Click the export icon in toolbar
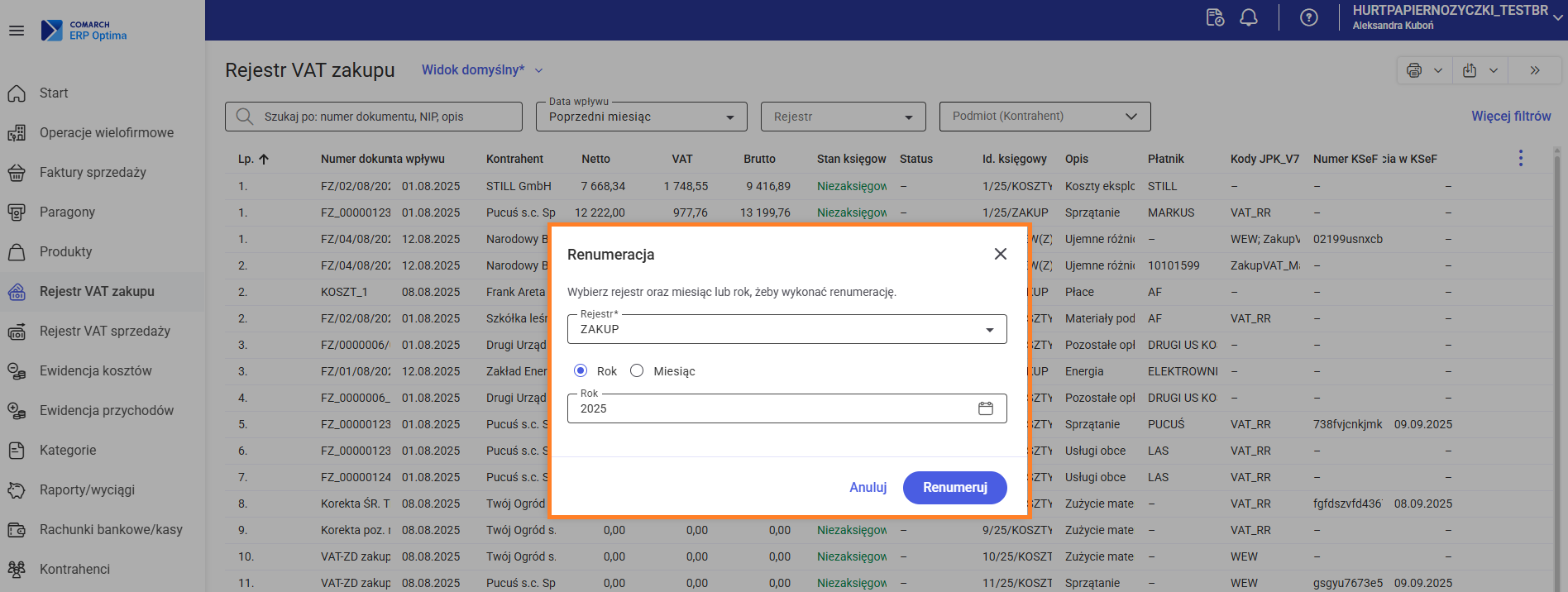The width and height of the screenshot is (1568, 592). coord(1470,70)
